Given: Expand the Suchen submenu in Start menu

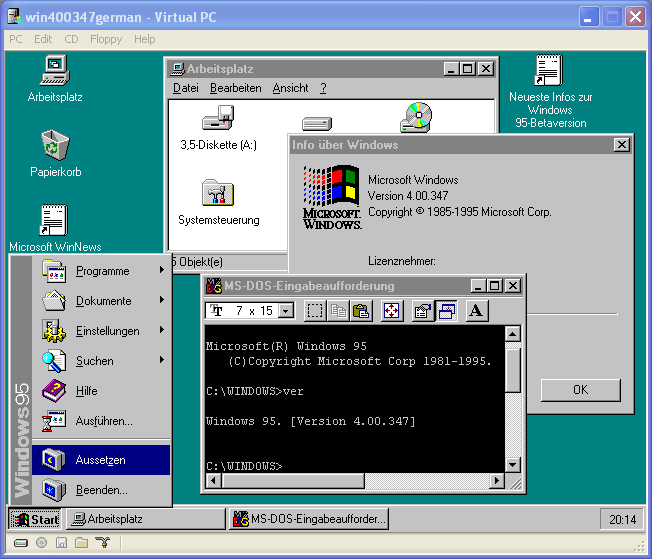Looking at the screenshot, I should (x=101, y=361).
